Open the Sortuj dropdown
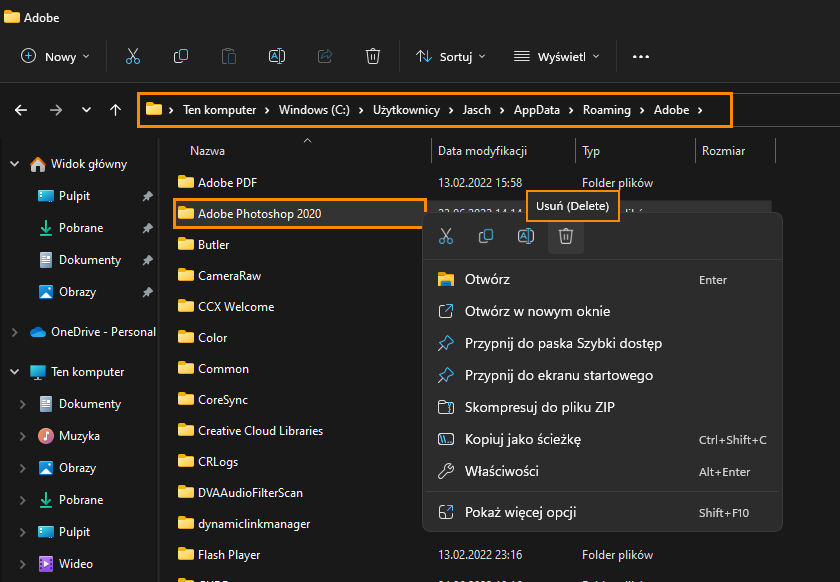This screenshot has width=840, height=582. tap(451, 56)
